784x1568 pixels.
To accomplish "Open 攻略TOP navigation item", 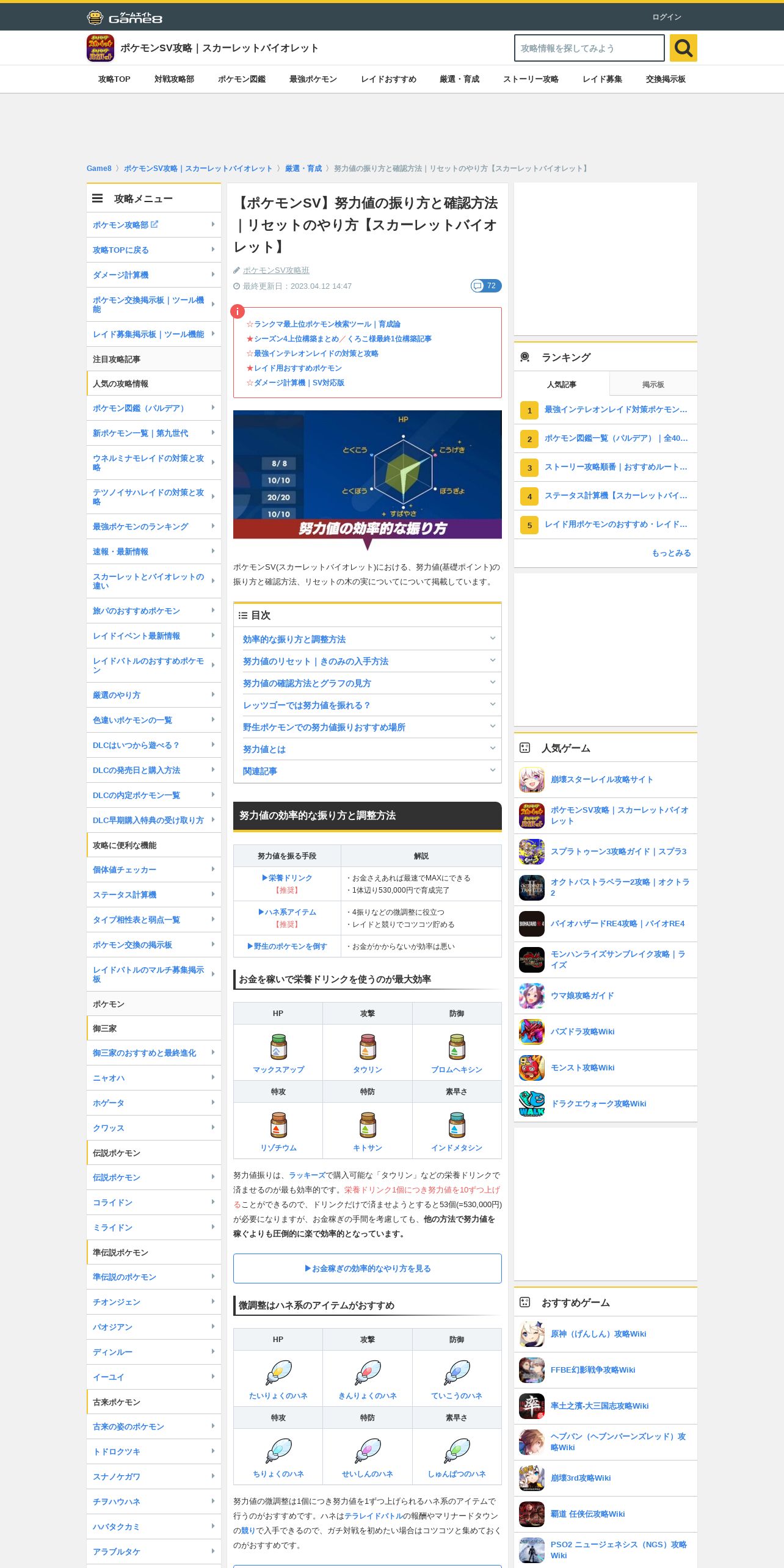I will coord(114,79).
